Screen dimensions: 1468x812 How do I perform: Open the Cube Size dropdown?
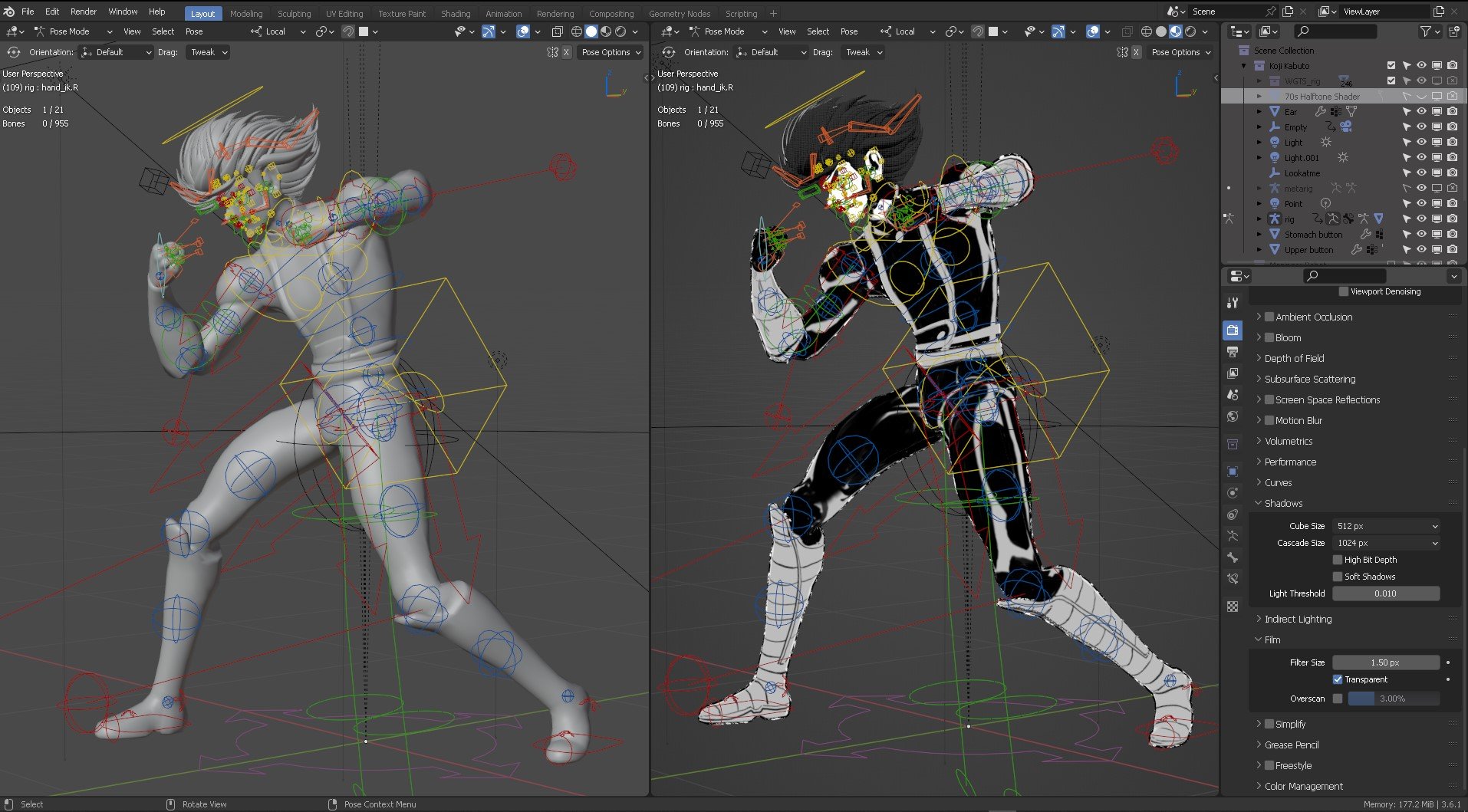tap(1386, 526)
